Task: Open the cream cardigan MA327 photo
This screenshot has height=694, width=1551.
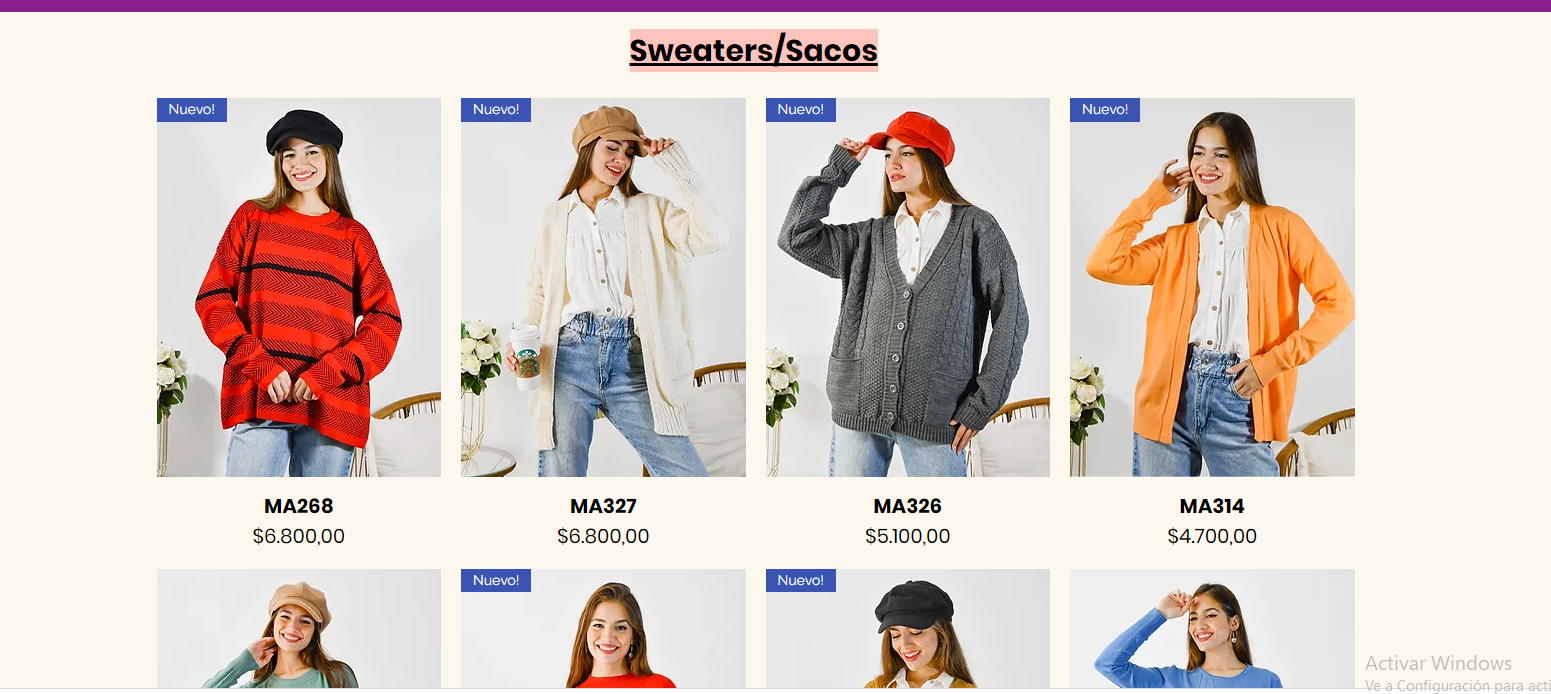Action: pyautogui.click(x=603, y=287)
